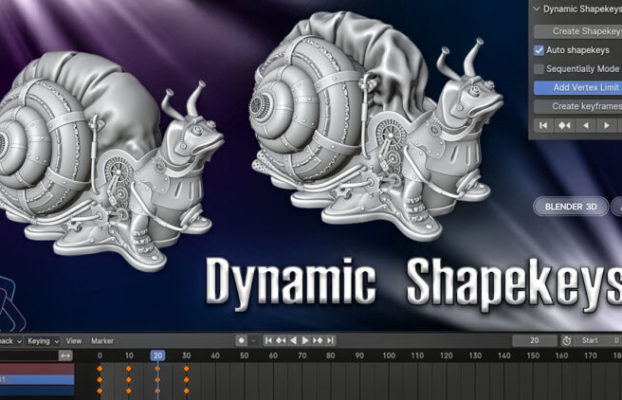Click the BLENDER 3D tag
The width and height of the screenshot is (622, 400).
point(570,206)
